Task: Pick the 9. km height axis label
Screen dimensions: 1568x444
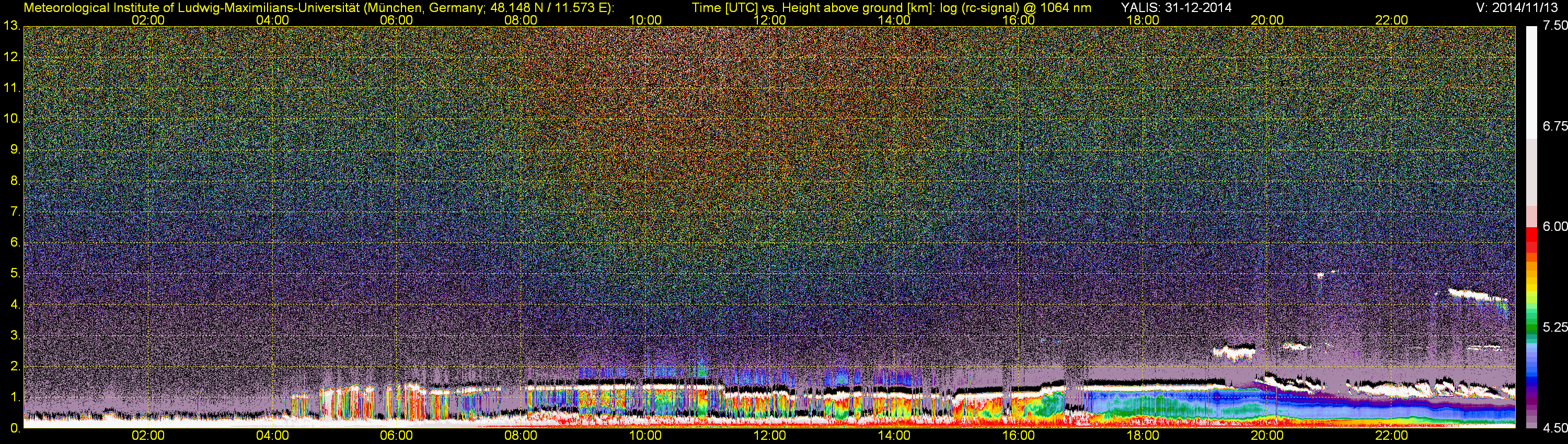Action: click(15, 149)
